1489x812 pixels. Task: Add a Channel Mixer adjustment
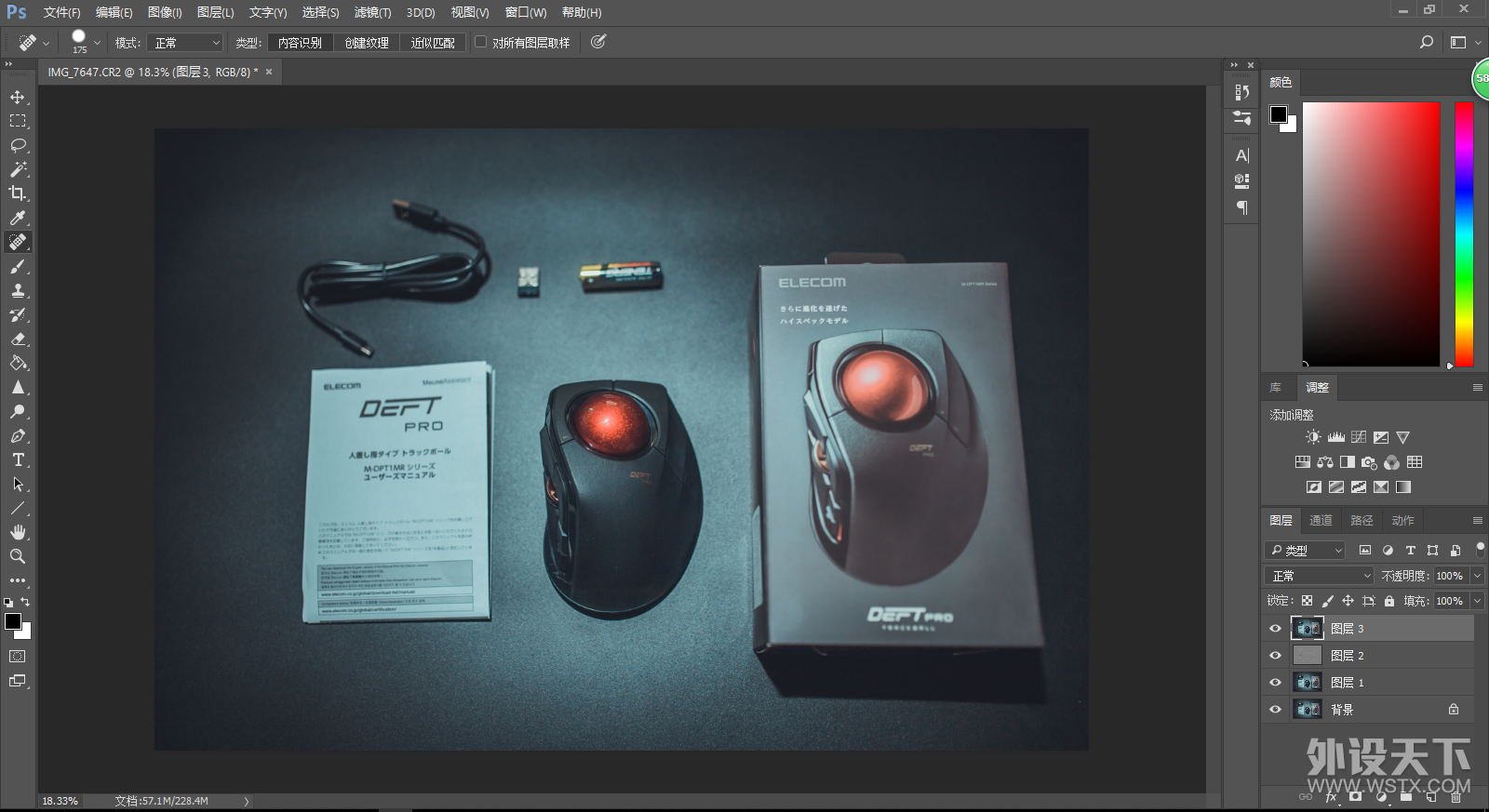coord(1391,462)
